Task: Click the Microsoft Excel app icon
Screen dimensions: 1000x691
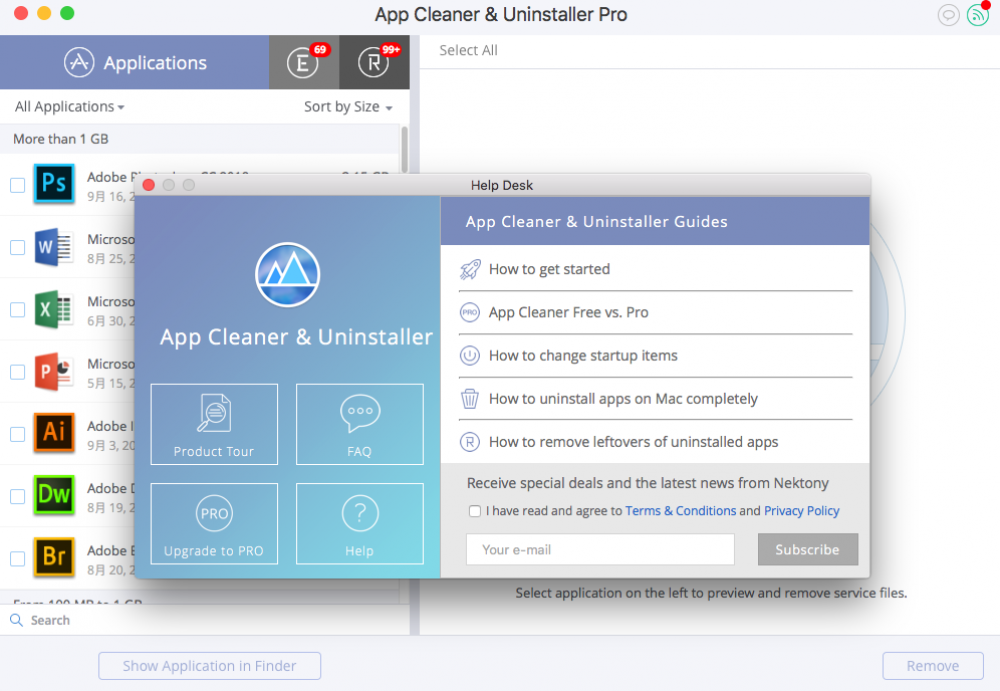Action: [54, 309]
